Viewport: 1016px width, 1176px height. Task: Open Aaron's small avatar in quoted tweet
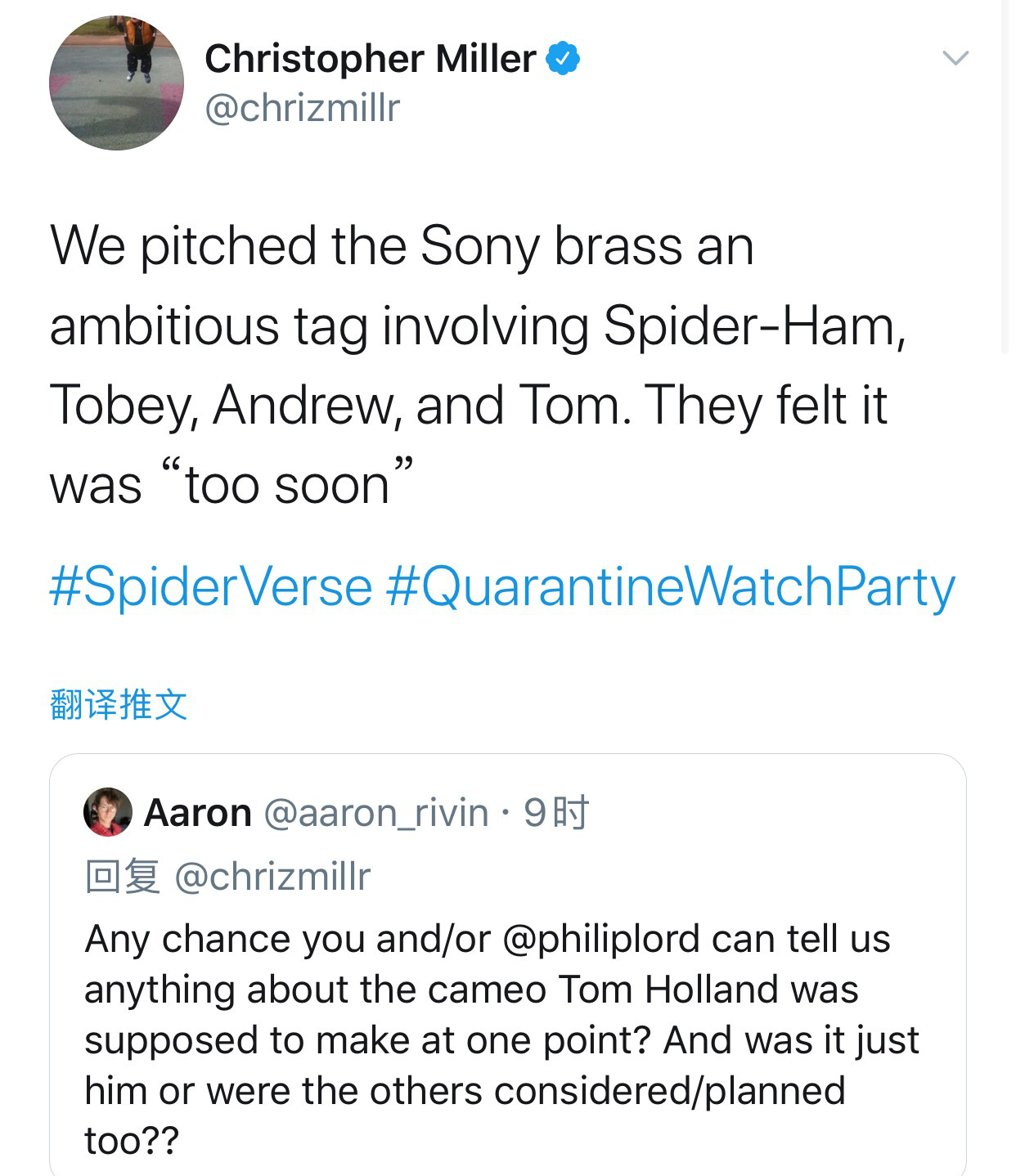(108, 812)
